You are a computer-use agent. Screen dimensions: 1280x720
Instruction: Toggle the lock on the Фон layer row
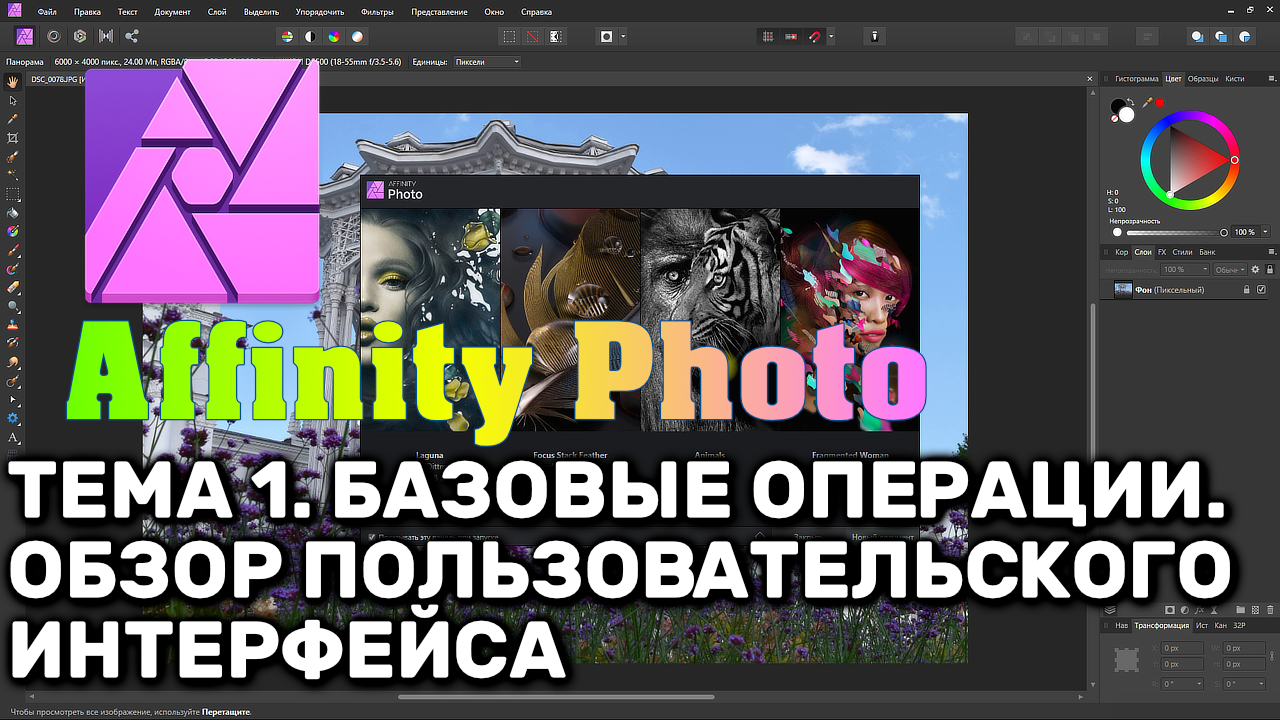[x=1246, y=289]
